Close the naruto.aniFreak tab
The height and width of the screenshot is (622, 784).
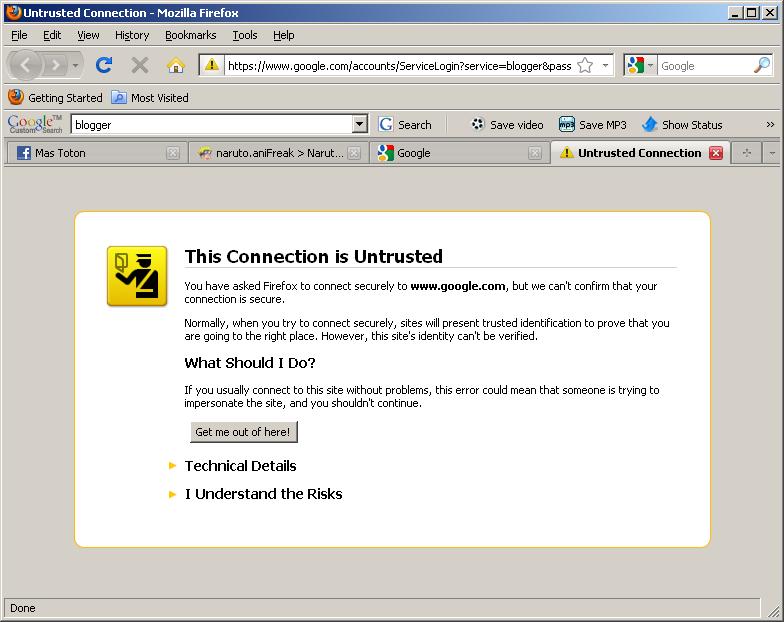pyautogui.click(x=354, y=153)
